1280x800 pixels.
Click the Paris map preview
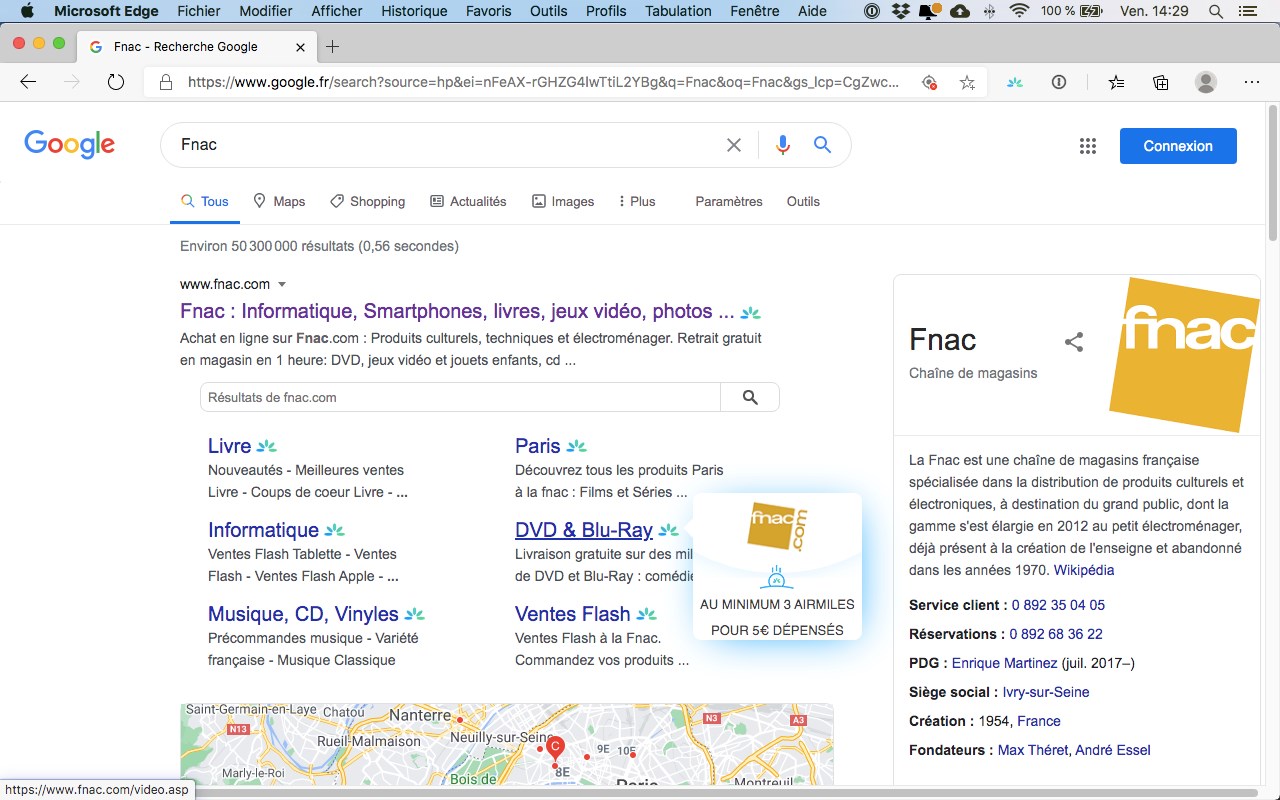click(507, 744)
